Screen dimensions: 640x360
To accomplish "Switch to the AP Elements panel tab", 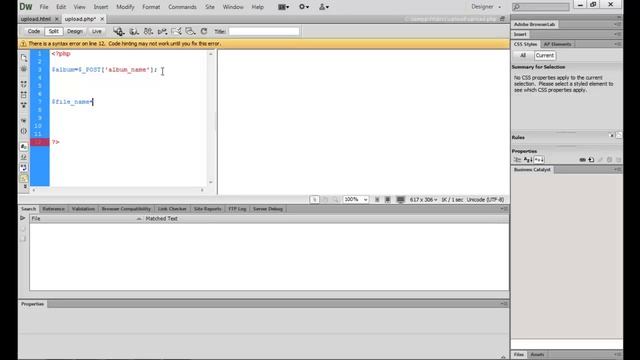I will point(557,44).
